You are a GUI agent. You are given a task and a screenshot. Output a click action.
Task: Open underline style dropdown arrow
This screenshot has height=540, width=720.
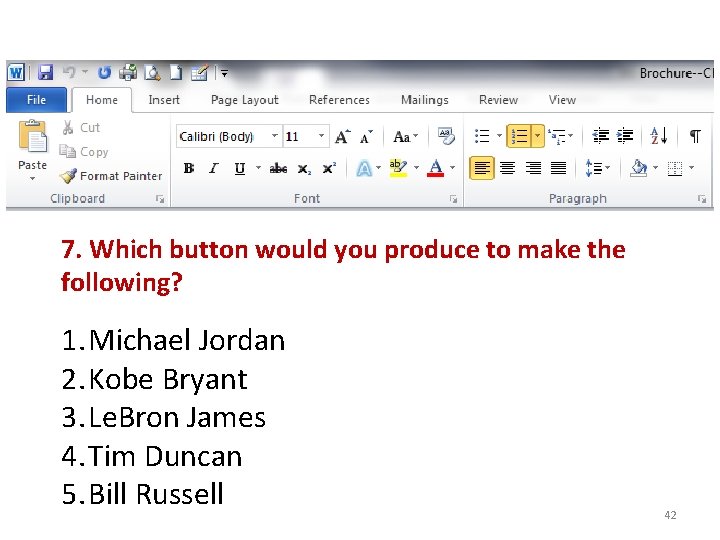tap(259, 168)
